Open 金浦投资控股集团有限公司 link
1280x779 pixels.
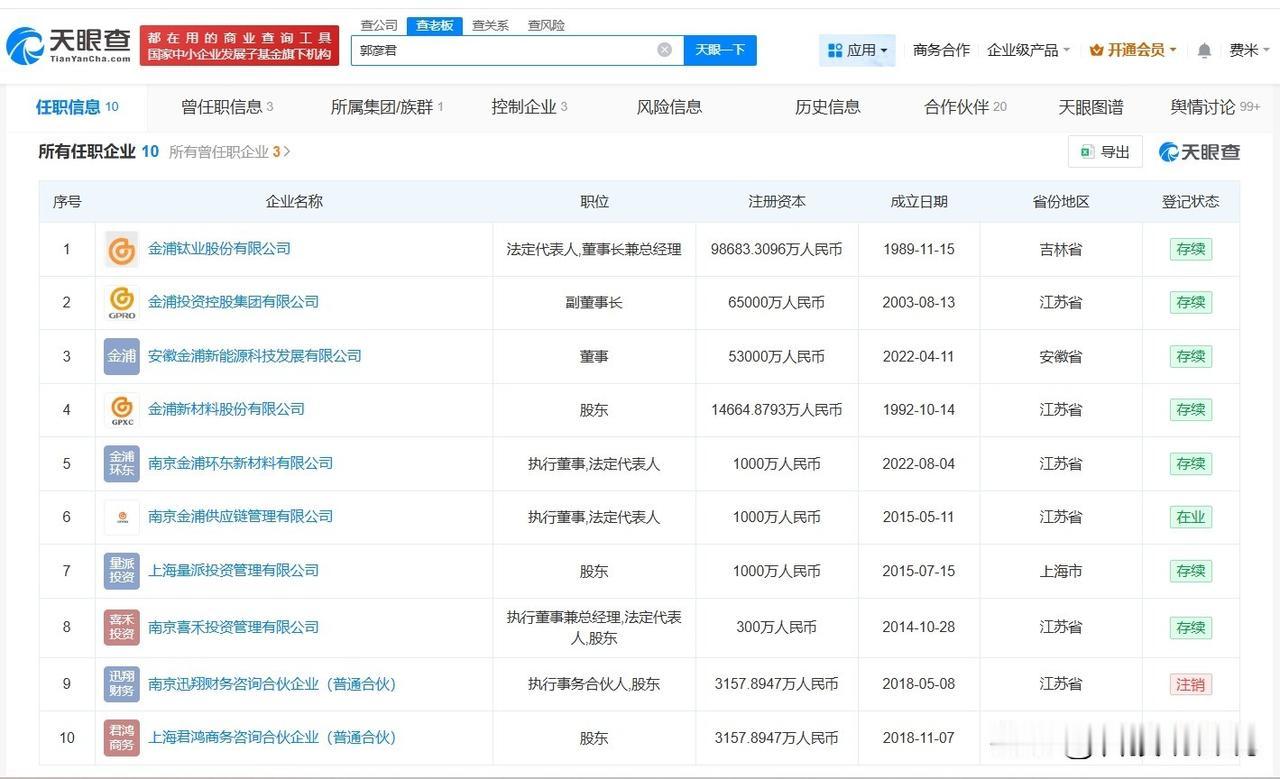pos(233,302)
